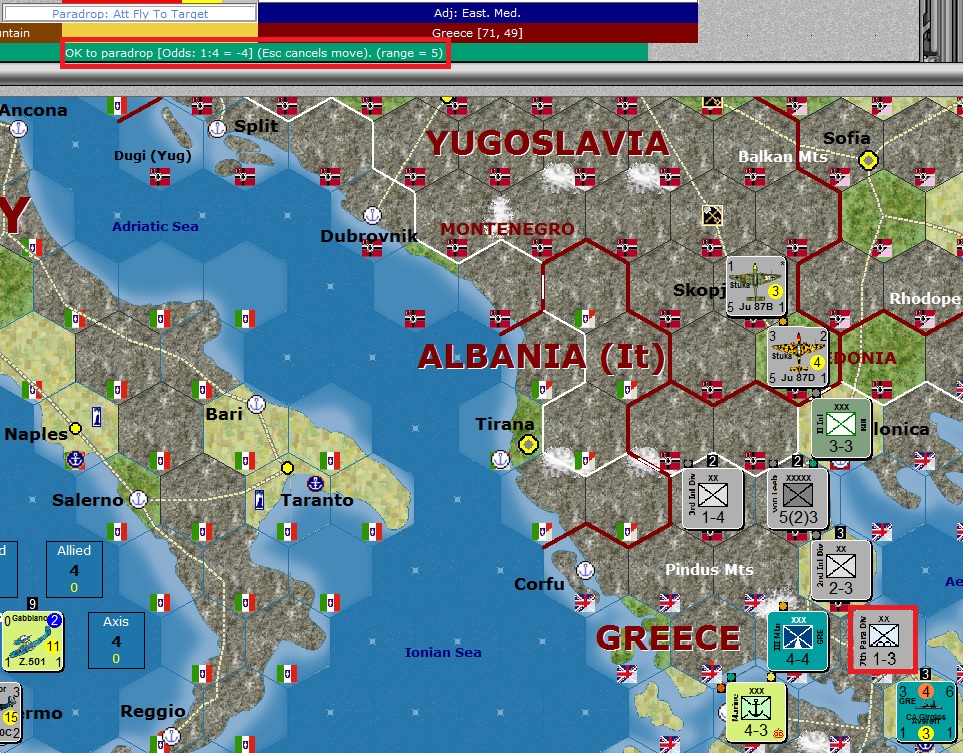Click the Reggio port anchor icon
Viewport: 963px width, 753px height.
(x=171, y=735)
